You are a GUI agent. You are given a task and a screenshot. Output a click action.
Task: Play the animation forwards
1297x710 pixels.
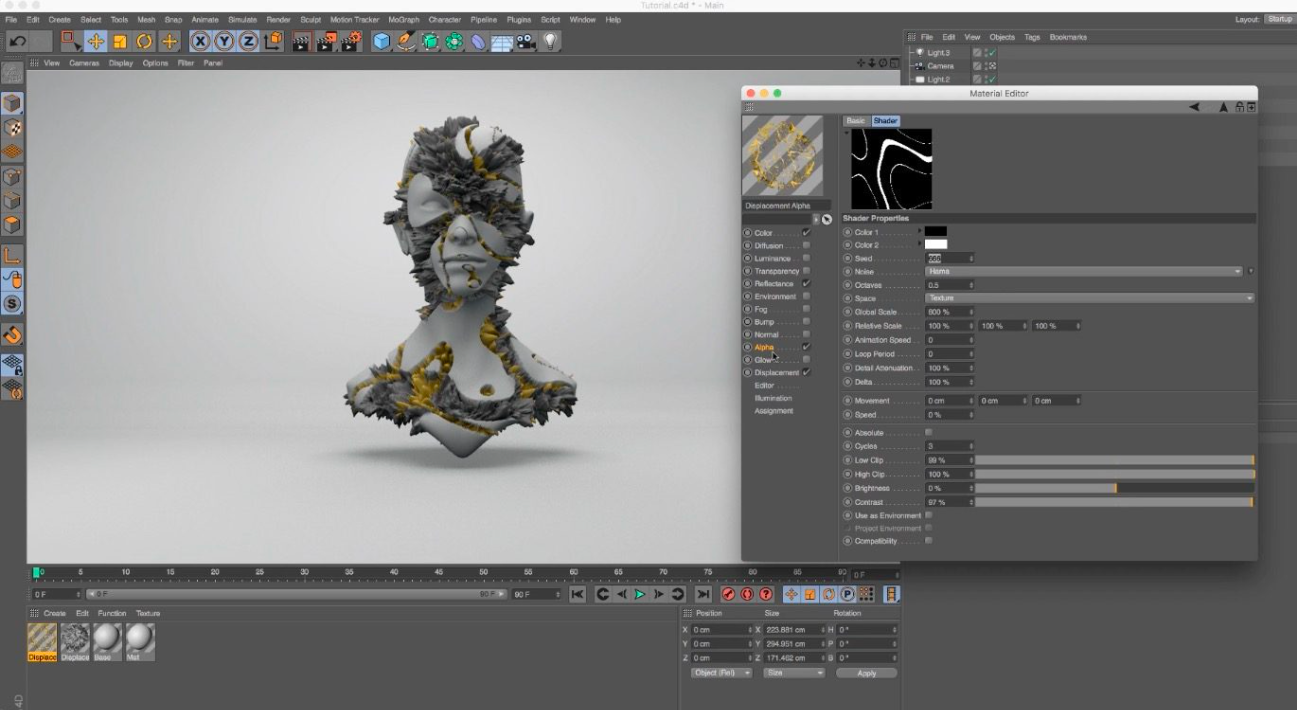click(x=640, y=594)
